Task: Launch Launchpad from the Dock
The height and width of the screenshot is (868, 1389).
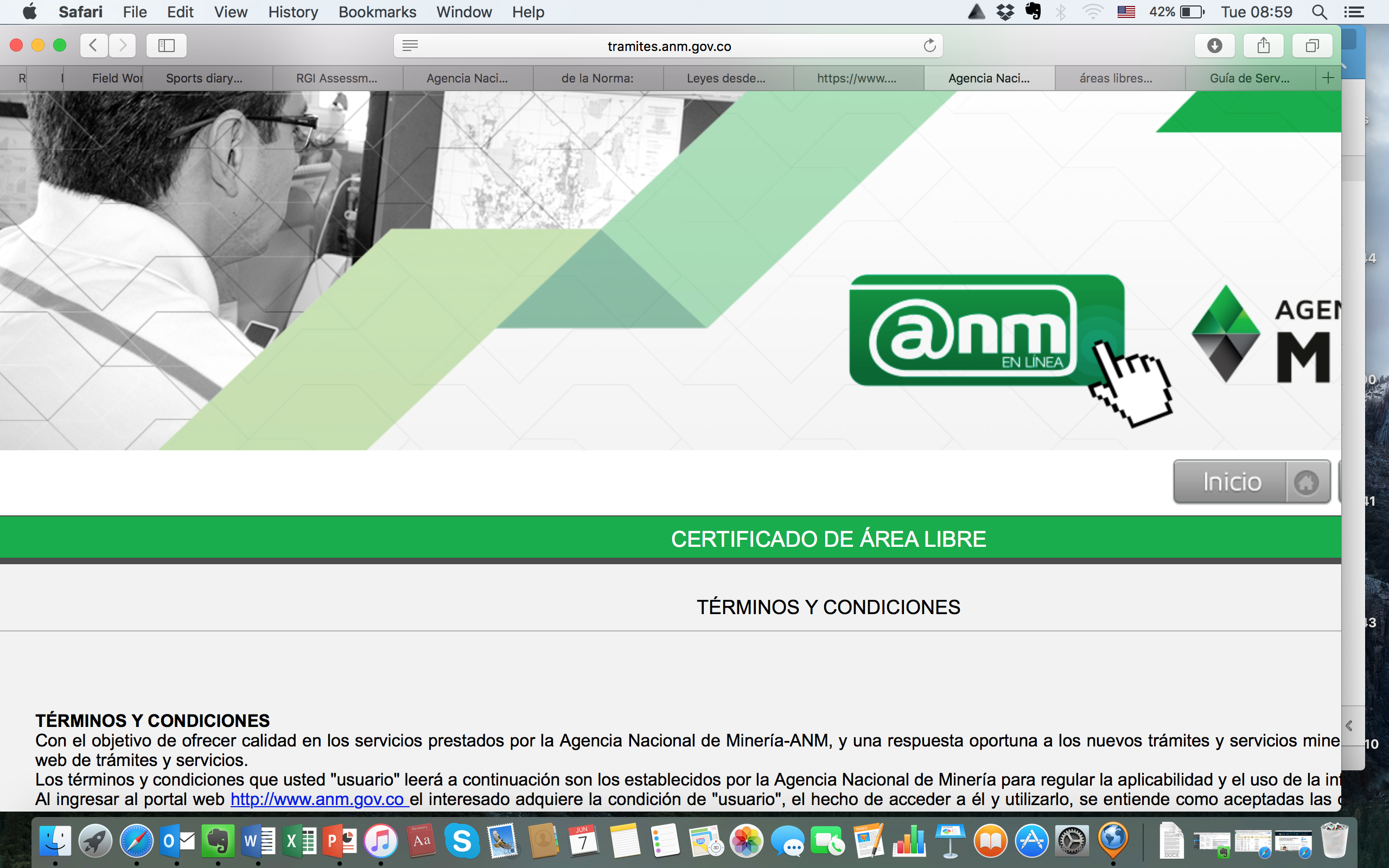Action: click(x=95, y=841)
